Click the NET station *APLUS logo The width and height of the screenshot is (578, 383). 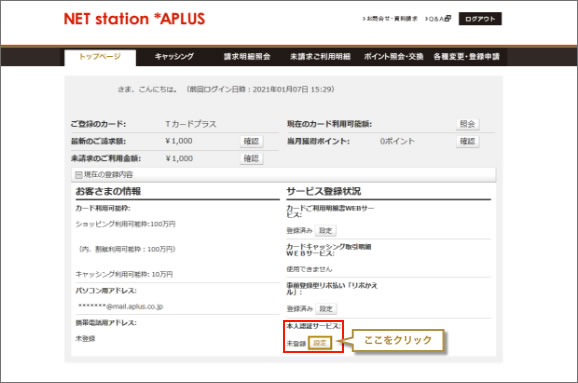[x=134, y=19]
